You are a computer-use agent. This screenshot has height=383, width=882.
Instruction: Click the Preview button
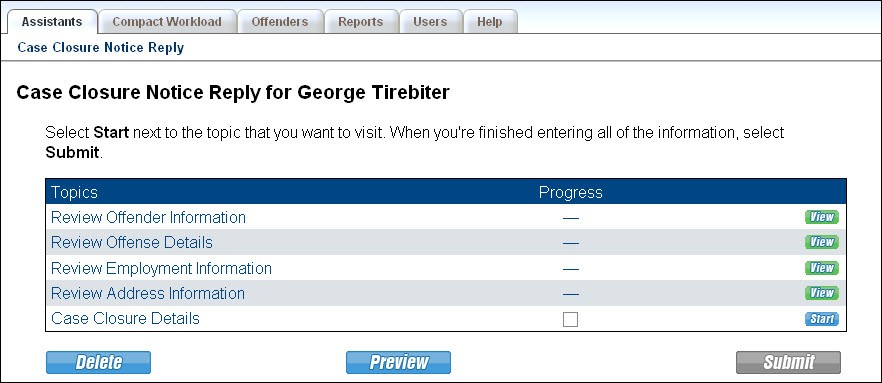tap(398, 362)
